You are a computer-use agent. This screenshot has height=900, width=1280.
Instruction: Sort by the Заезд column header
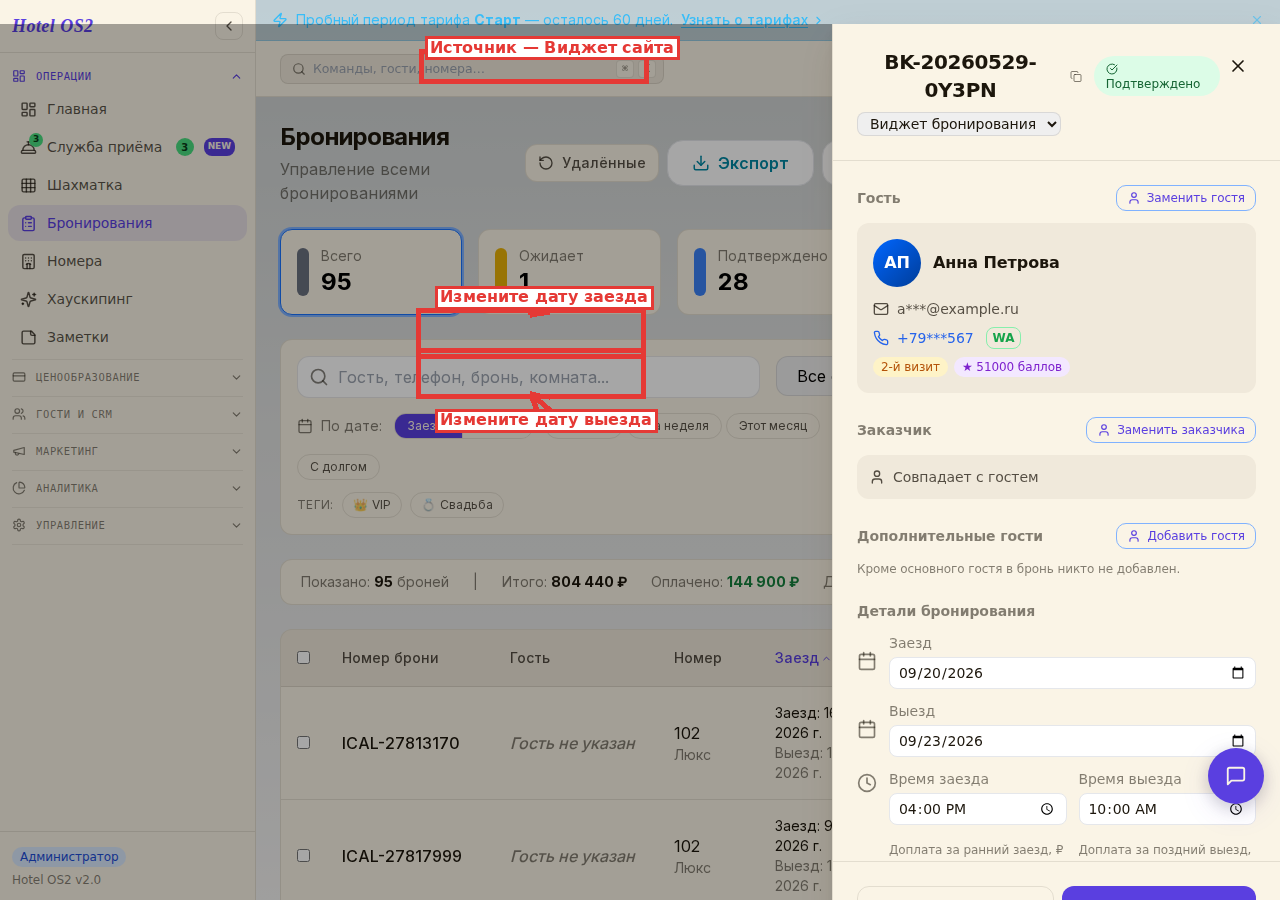[802, 658]
